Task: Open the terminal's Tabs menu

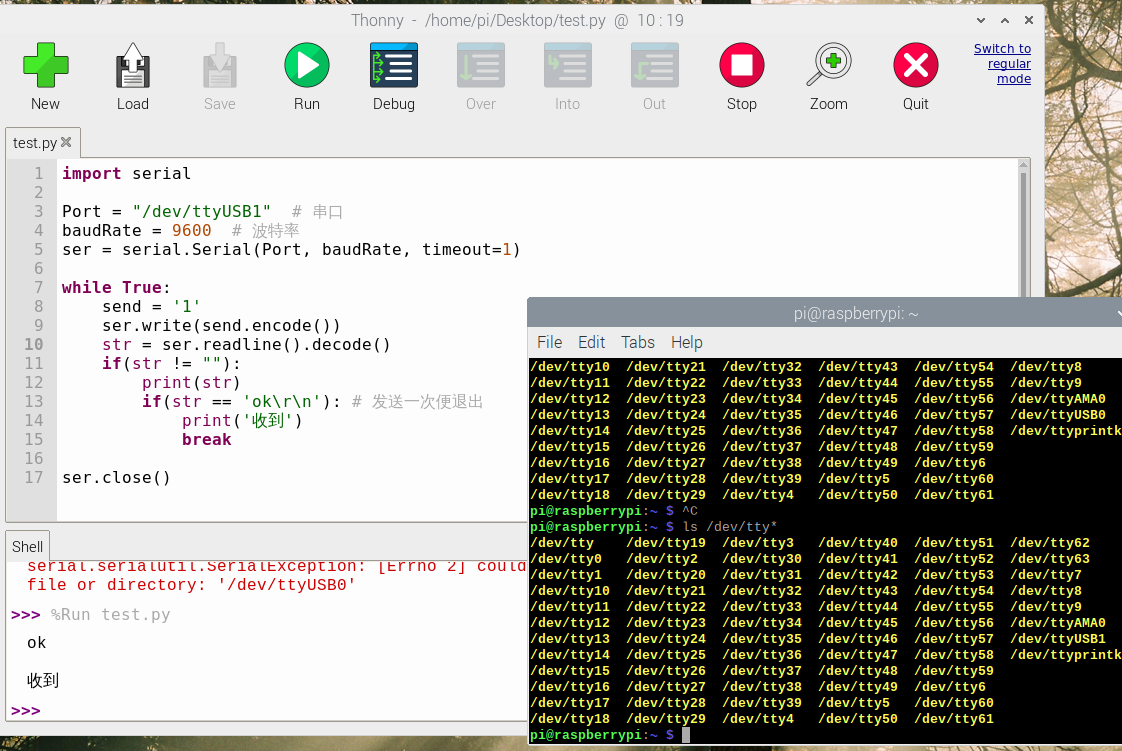Action: click(x=638, y=342)
